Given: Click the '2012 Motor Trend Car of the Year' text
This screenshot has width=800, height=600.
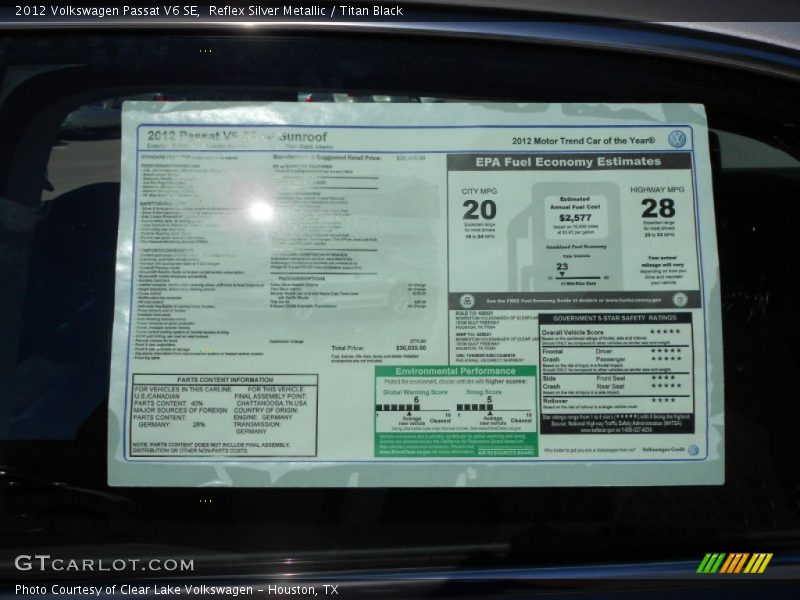Looking at the screenshot, I should (583, 141).
